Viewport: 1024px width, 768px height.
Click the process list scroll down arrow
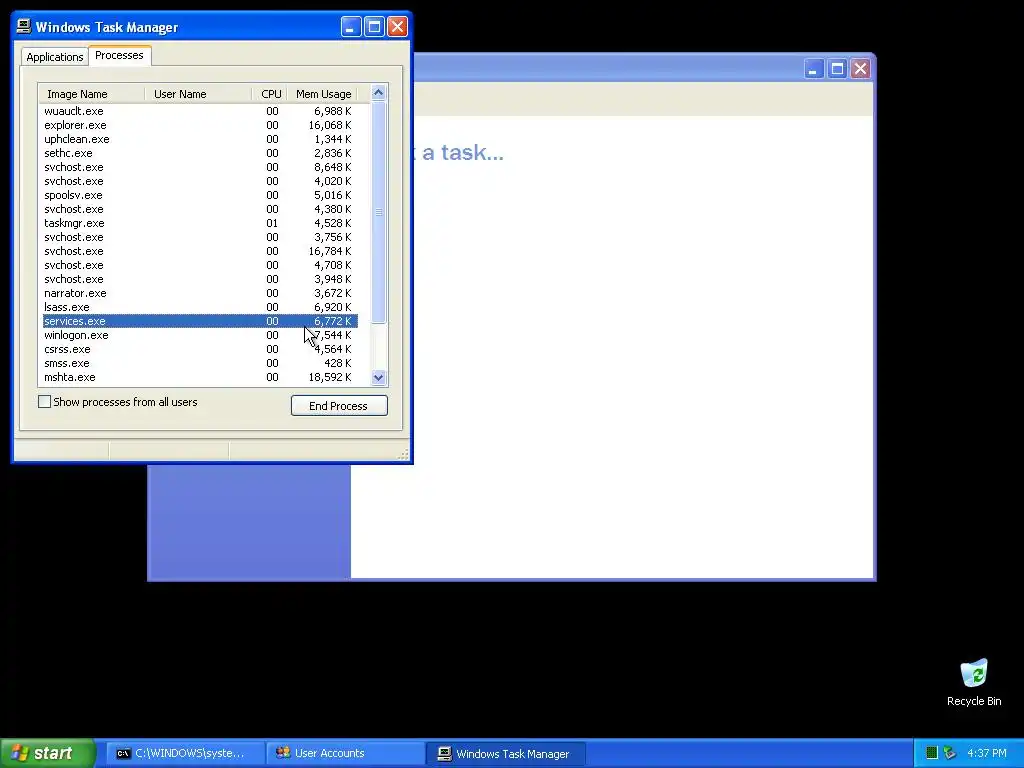379,377
